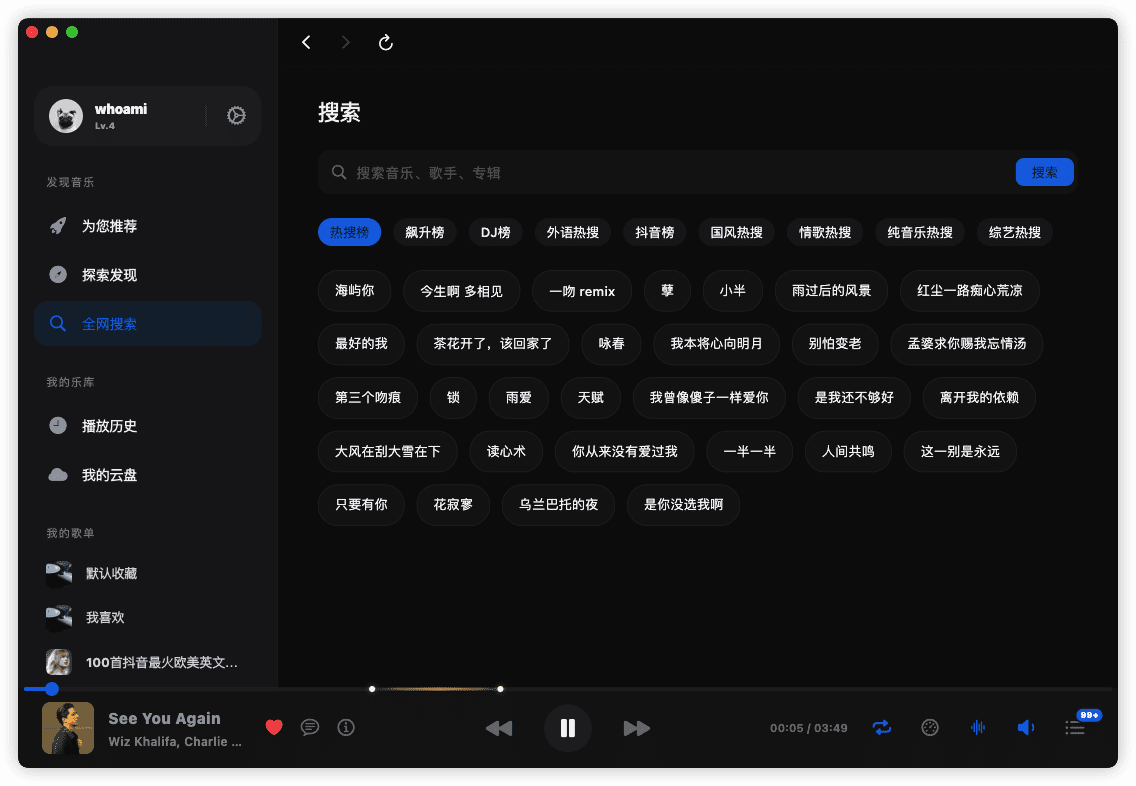The width and height of the screenshot is (1136, 786).
Task: Click the 天赋 tag
Action: (x=590, y=397)
